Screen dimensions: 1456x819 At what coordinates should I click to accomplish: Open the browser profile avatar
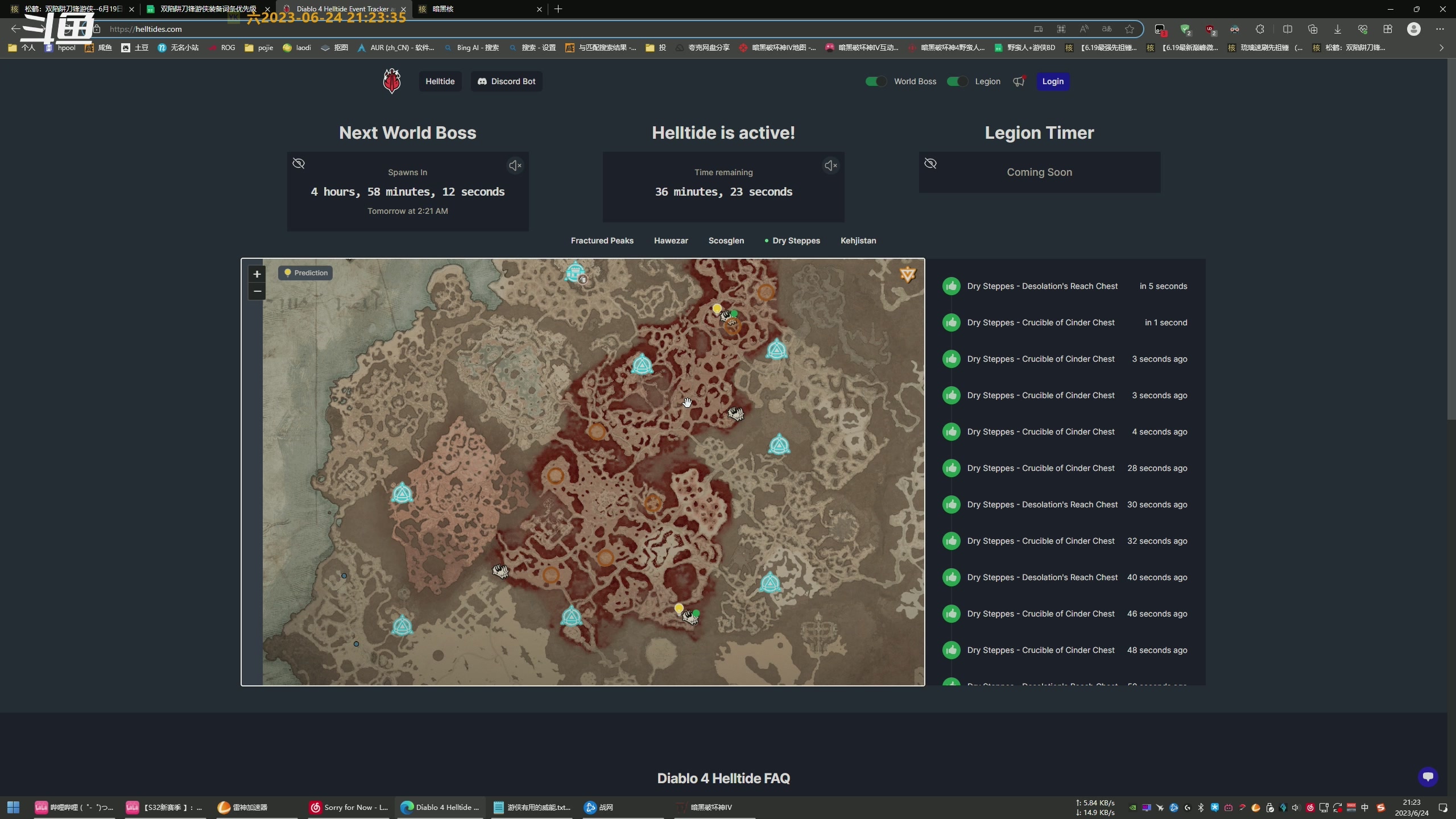point(1413,29)
